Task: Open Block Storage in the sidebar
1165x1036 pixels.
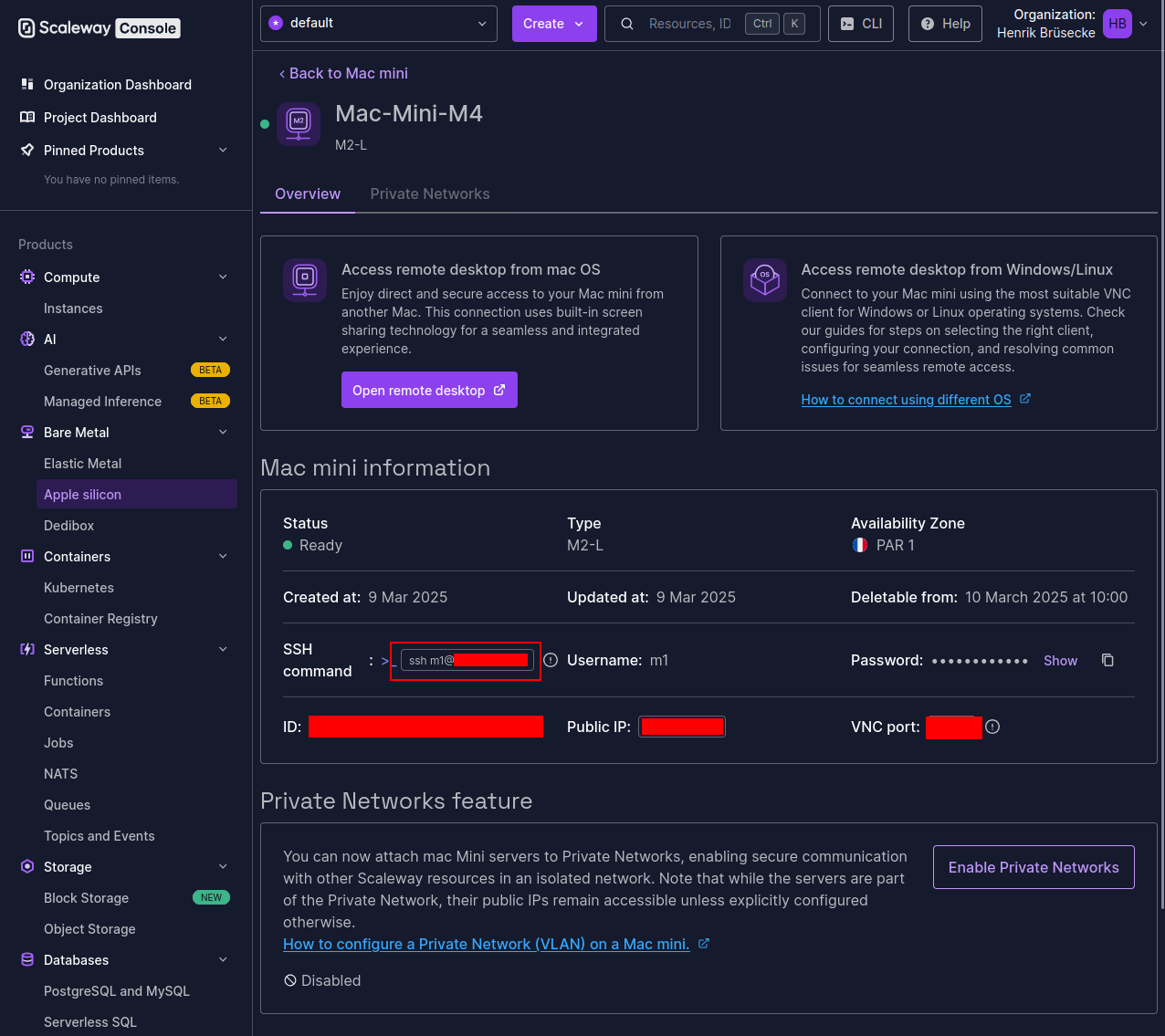Action: tap(86, 898)
